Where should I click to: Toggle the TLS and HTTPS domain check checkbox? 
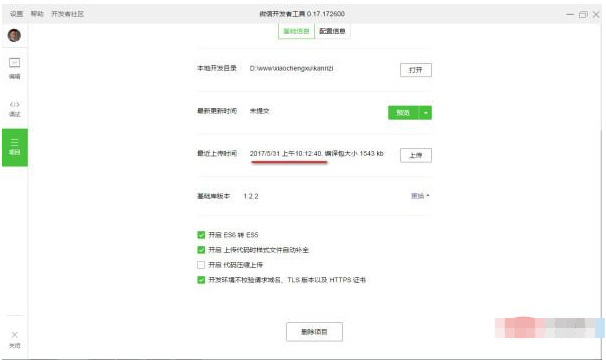201,279
